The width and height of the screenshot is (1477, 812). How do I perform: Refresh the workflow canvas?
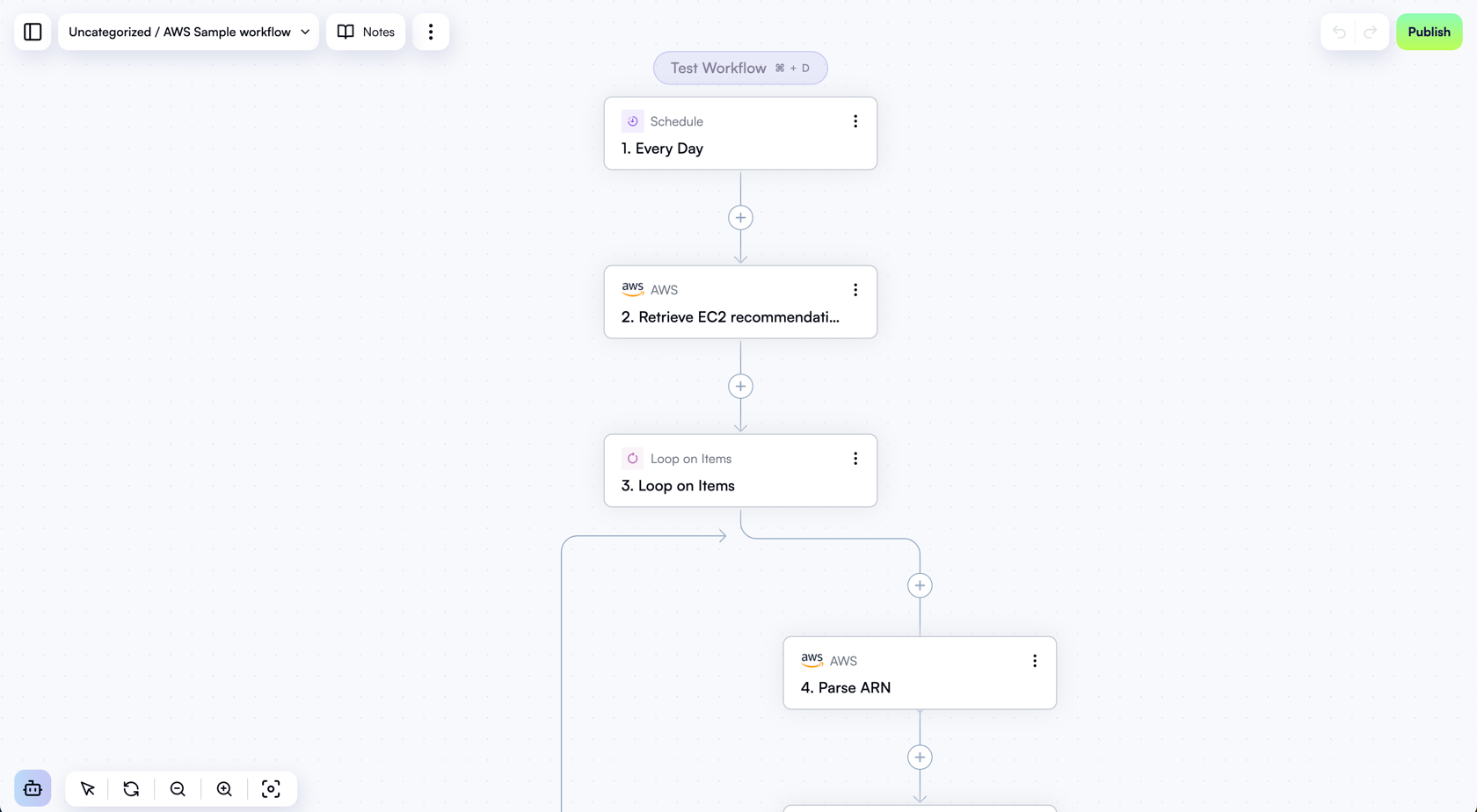[x=131, y=788]
